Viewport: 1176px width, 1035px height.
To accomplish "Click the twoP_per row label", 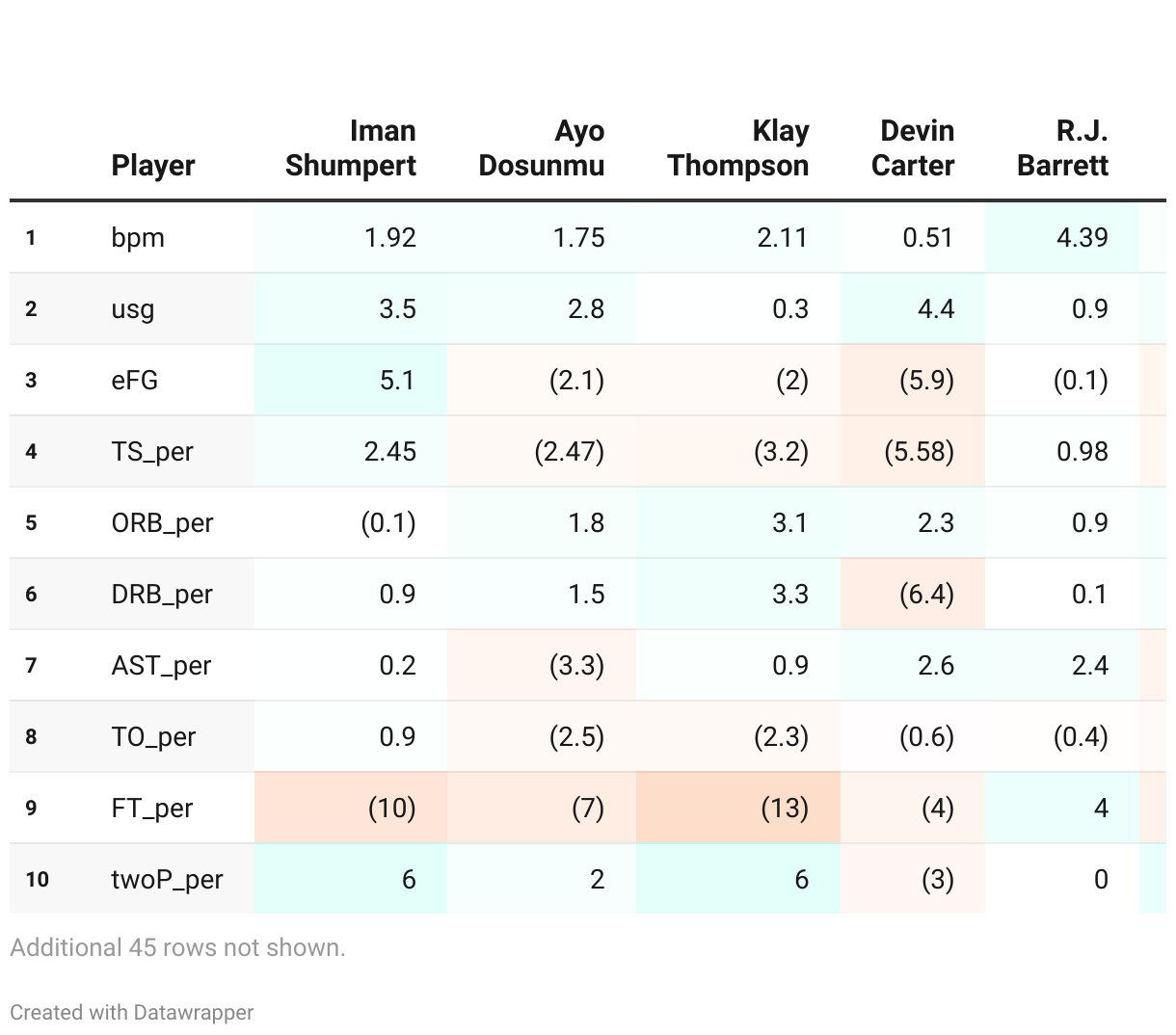I will click(167, 879).
